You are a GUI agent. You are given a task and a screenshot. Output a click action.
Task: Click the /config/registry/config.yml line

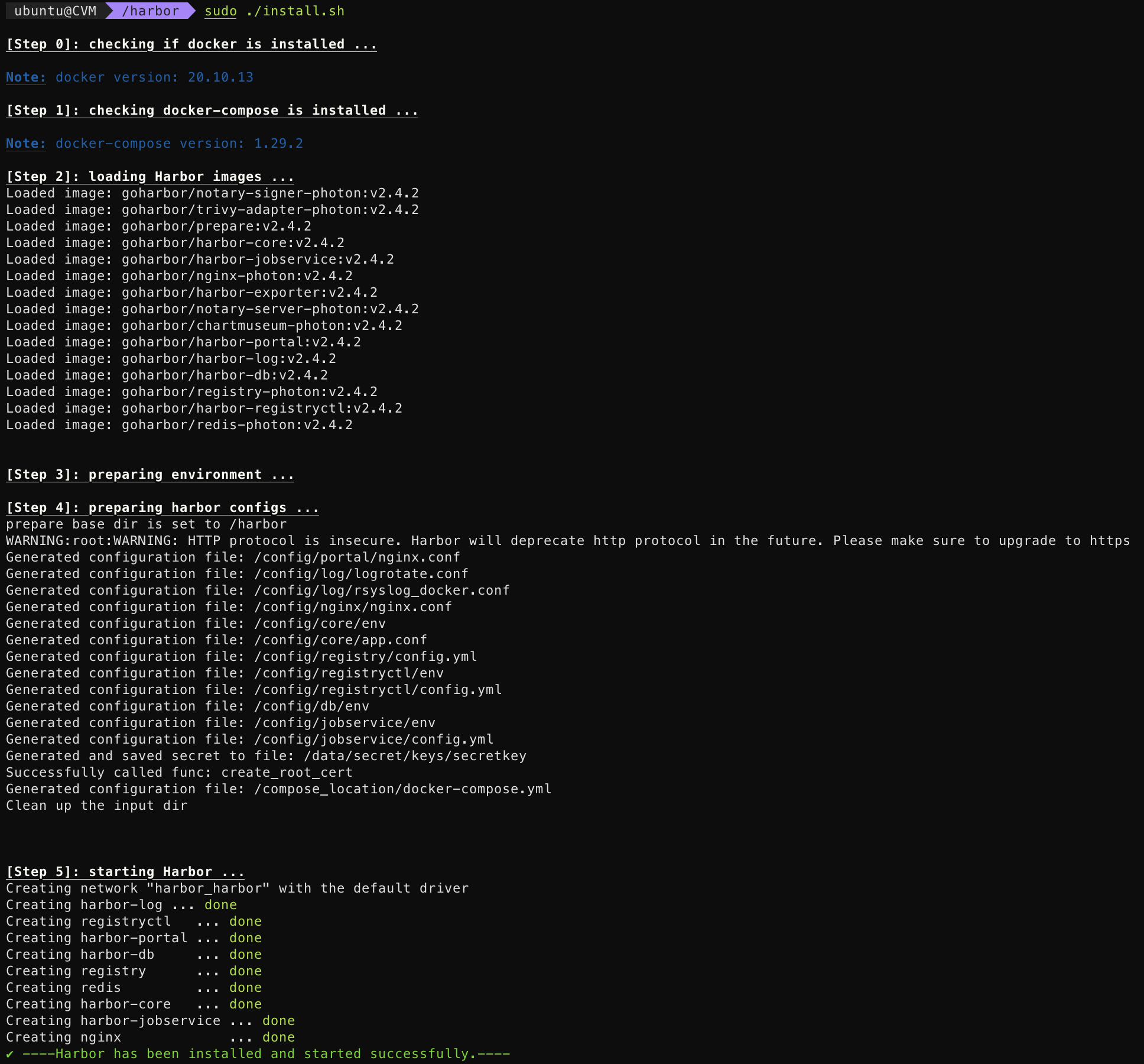coord(242,657)
